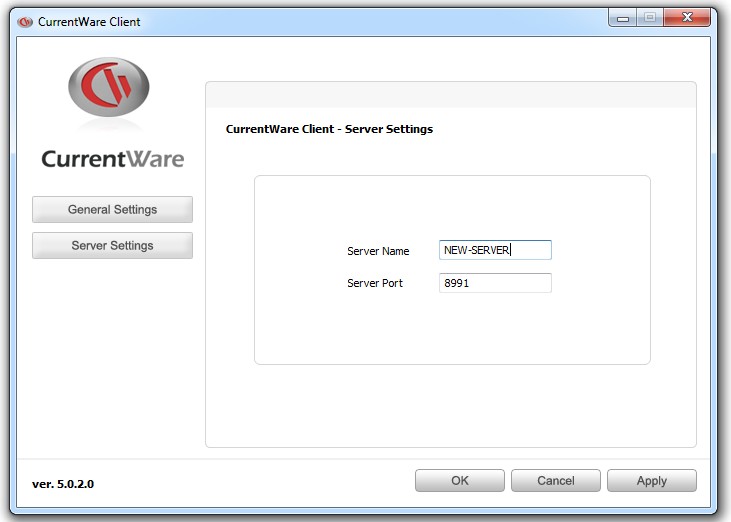
Task: Click into the Server Port field
Action: coord(495,283)
